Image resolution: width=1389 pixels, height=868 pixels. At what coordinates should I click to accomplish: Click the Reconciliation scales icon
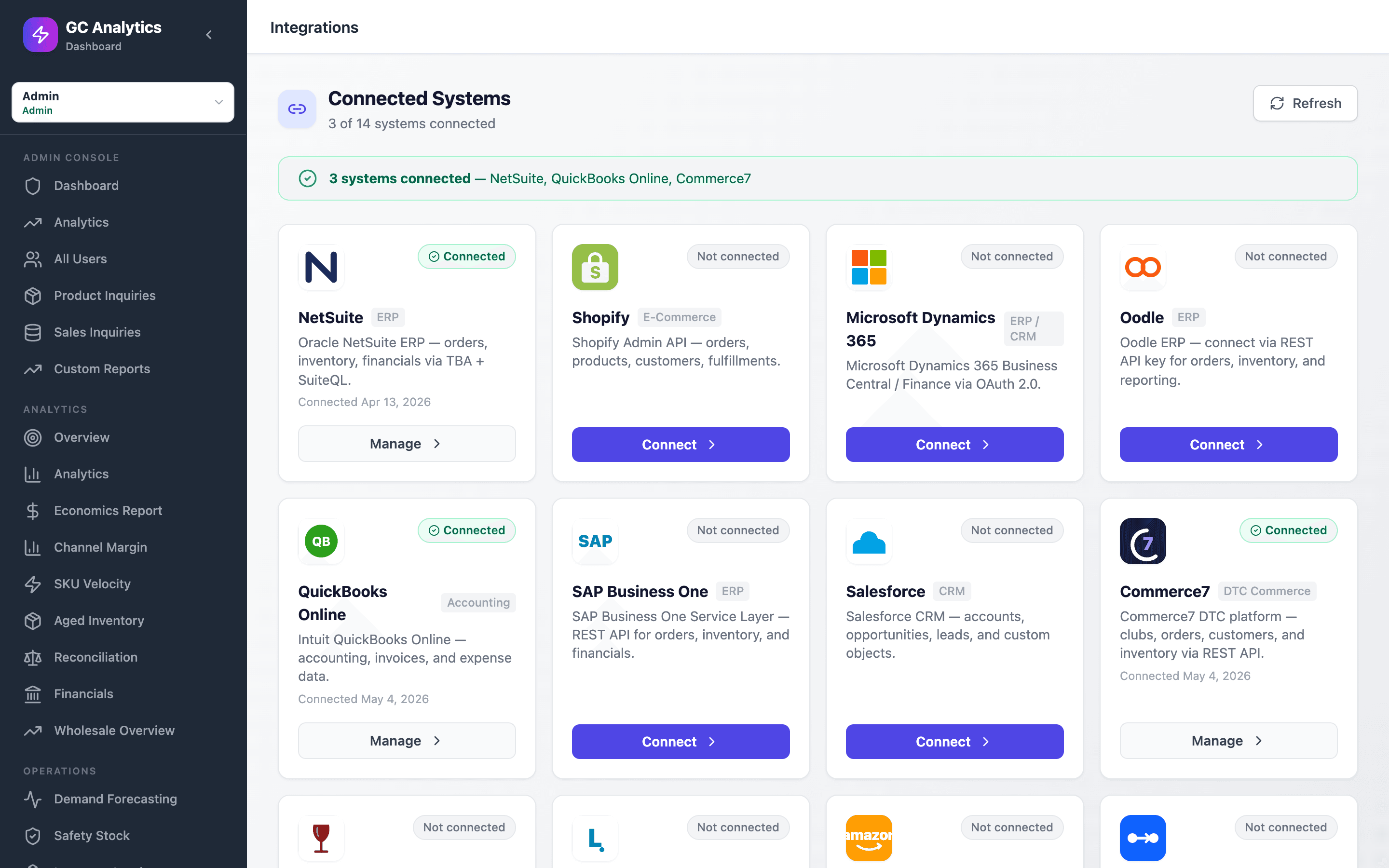[x=33, y=657]
